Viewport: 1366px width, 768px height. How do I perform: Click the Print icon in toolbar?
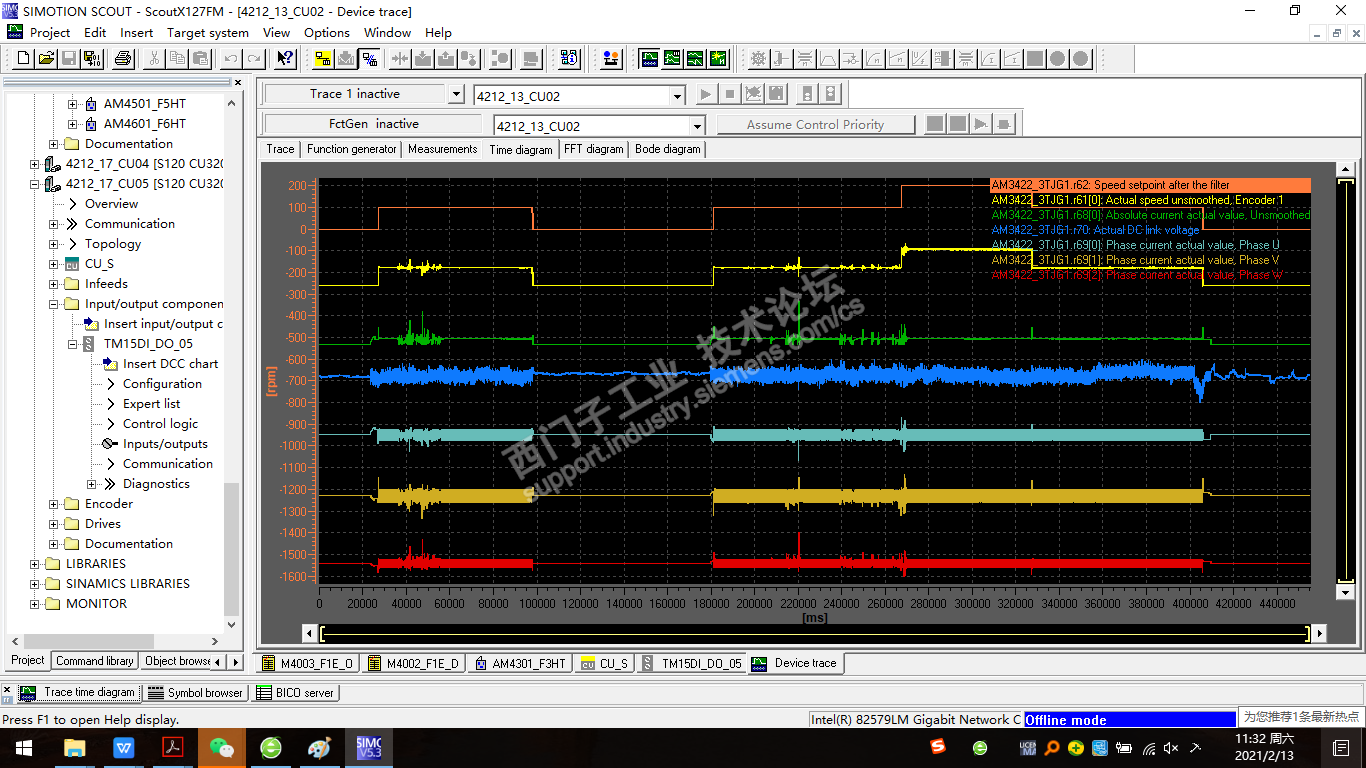coord(123,59)
